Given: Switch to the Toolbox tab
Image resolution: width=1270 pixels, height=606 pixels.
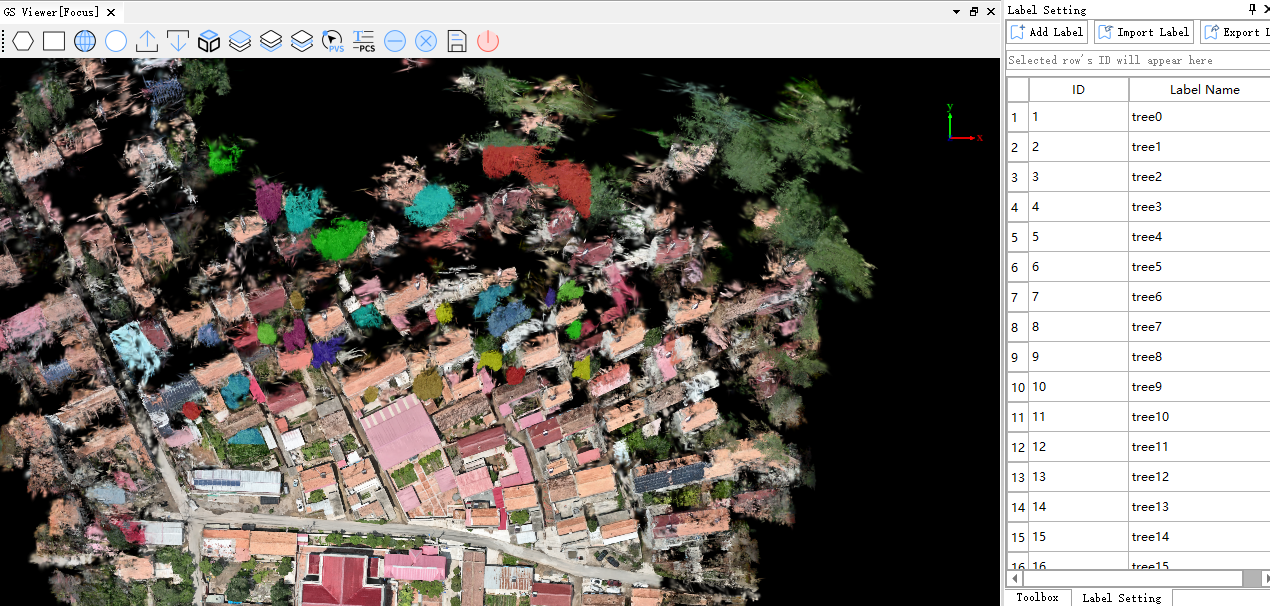Looking at the screenshot, I should click(x=1036, y=597).
